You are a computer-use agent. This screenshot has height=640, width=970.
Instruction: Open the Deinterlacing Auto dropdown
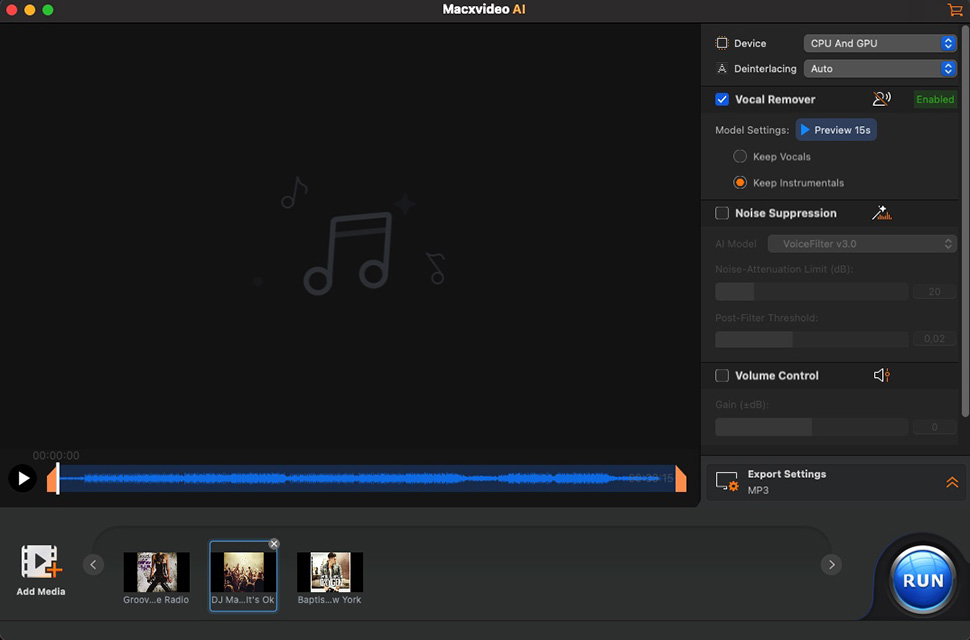[x=880, y=69]
